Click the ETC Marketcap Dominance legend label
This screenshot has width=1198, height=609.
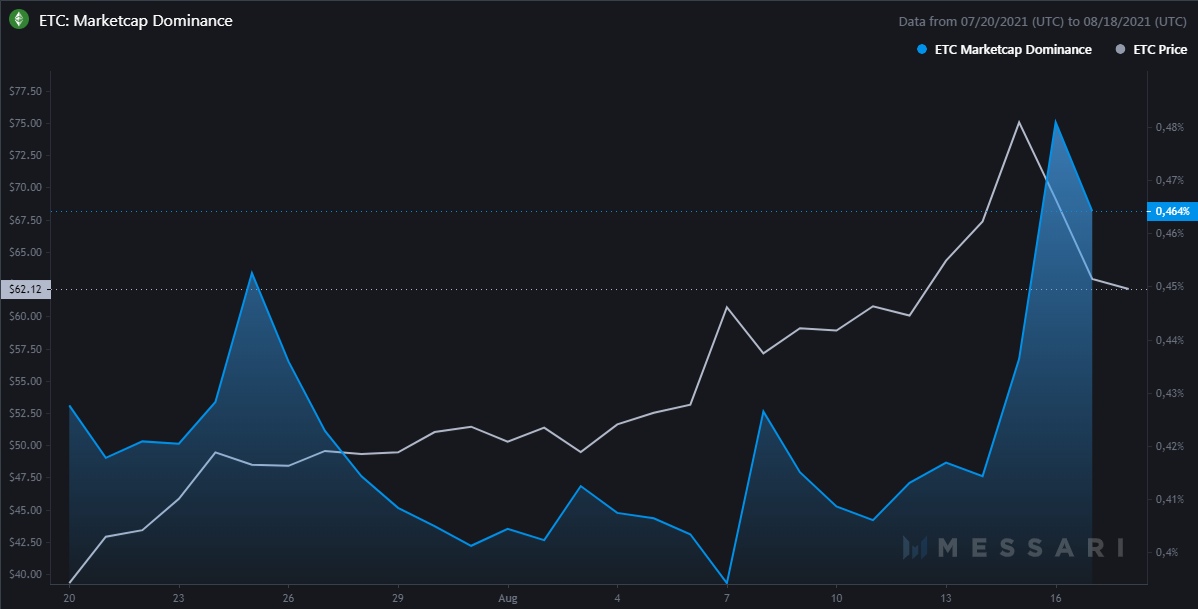tap(1013, 49)
